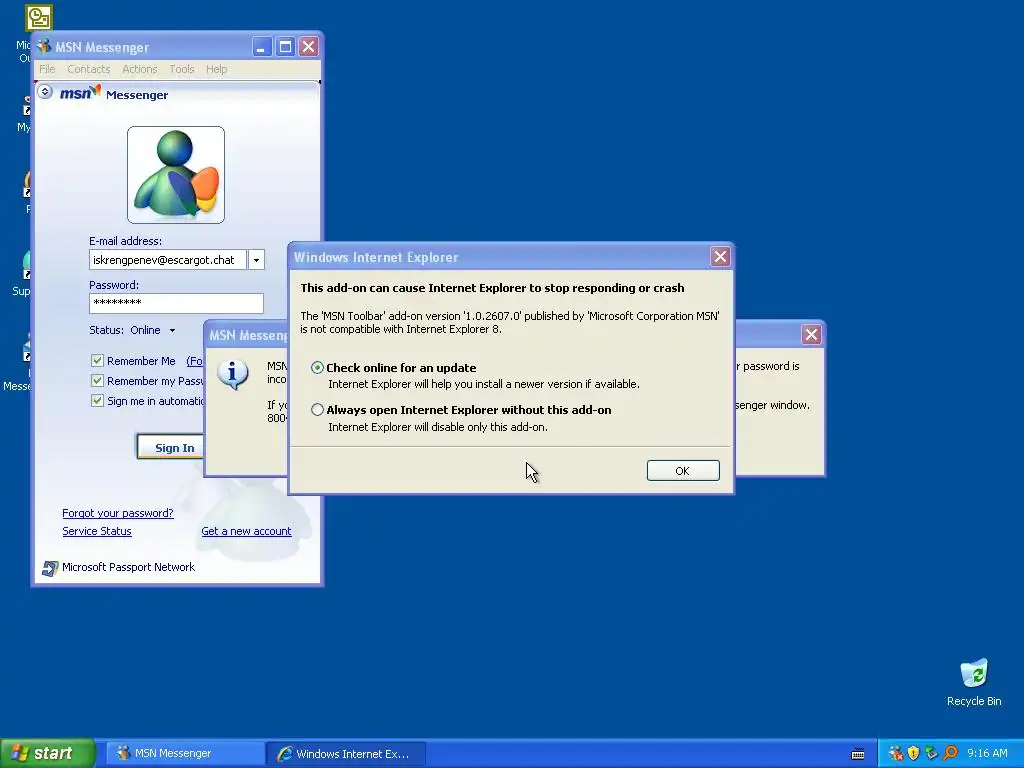The image size is (1024, 768).
Task: Toggle the Remember Me checkbox
Action: coord(97,360)
